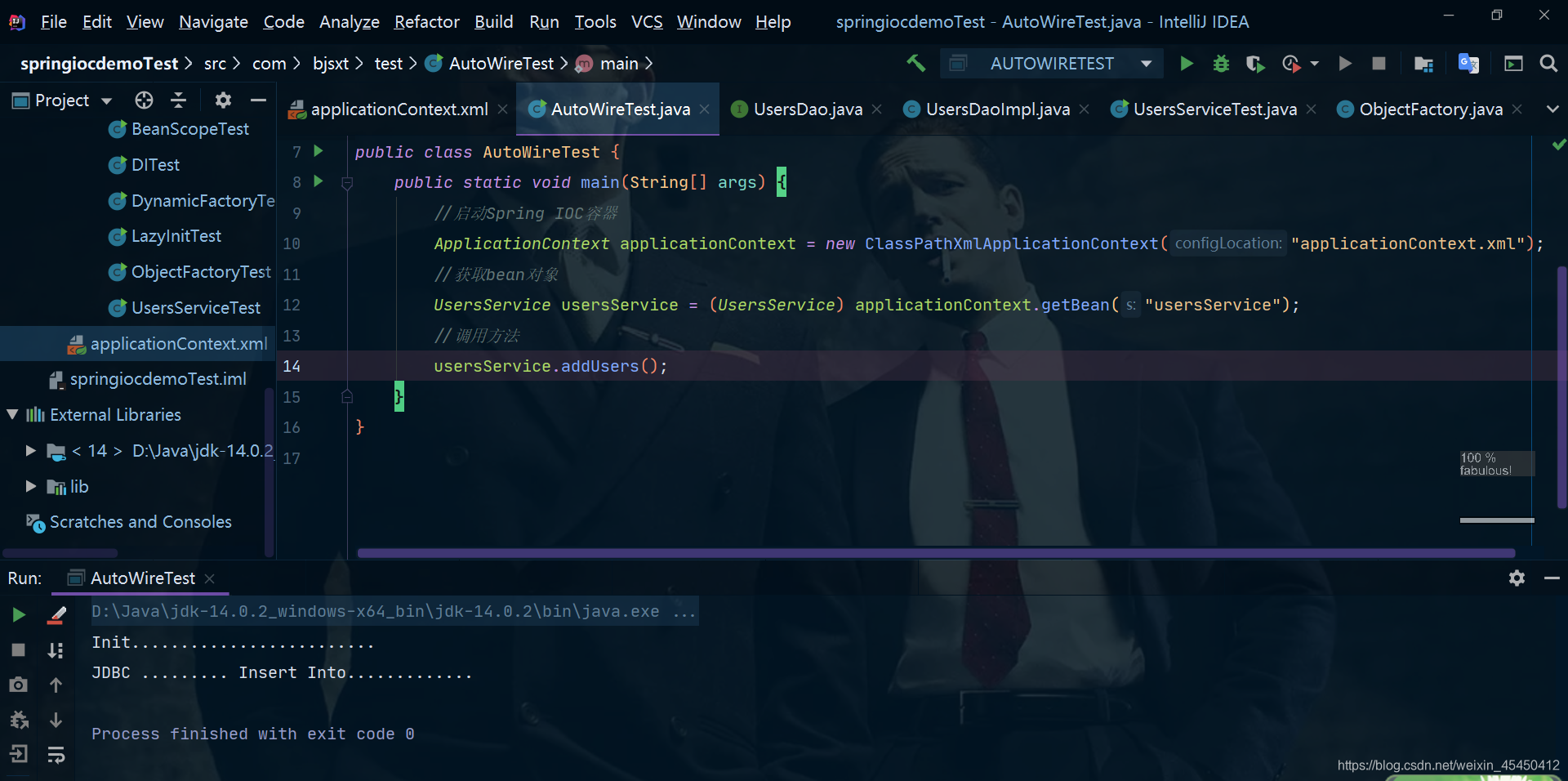
Task: Open the File menu
Action: 54,22
